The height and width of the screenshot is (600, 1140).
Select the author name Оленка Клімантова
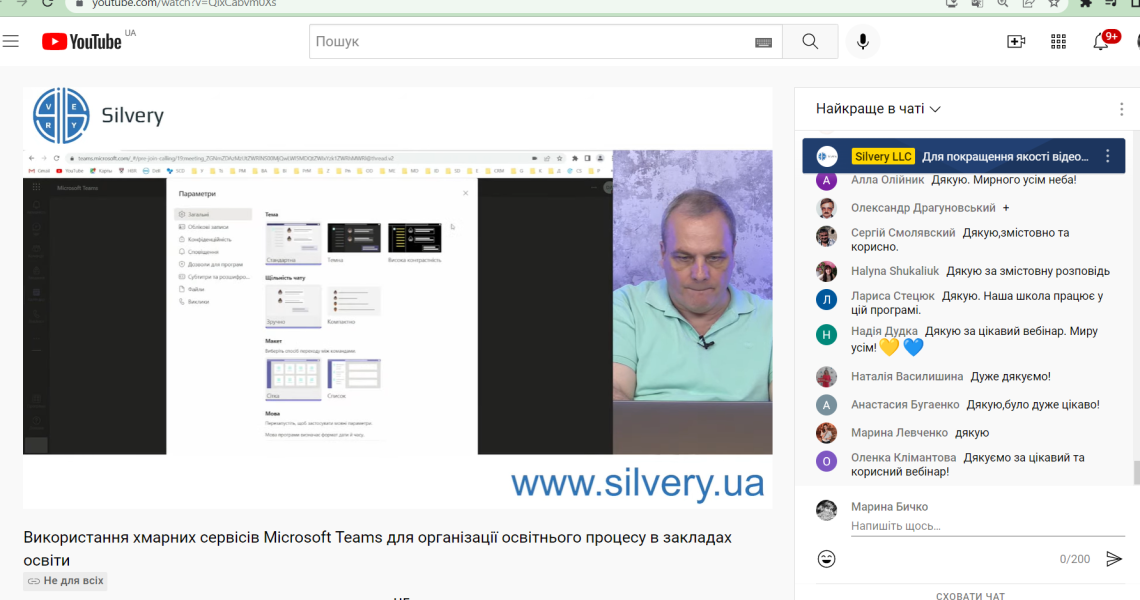click(904, 457)
